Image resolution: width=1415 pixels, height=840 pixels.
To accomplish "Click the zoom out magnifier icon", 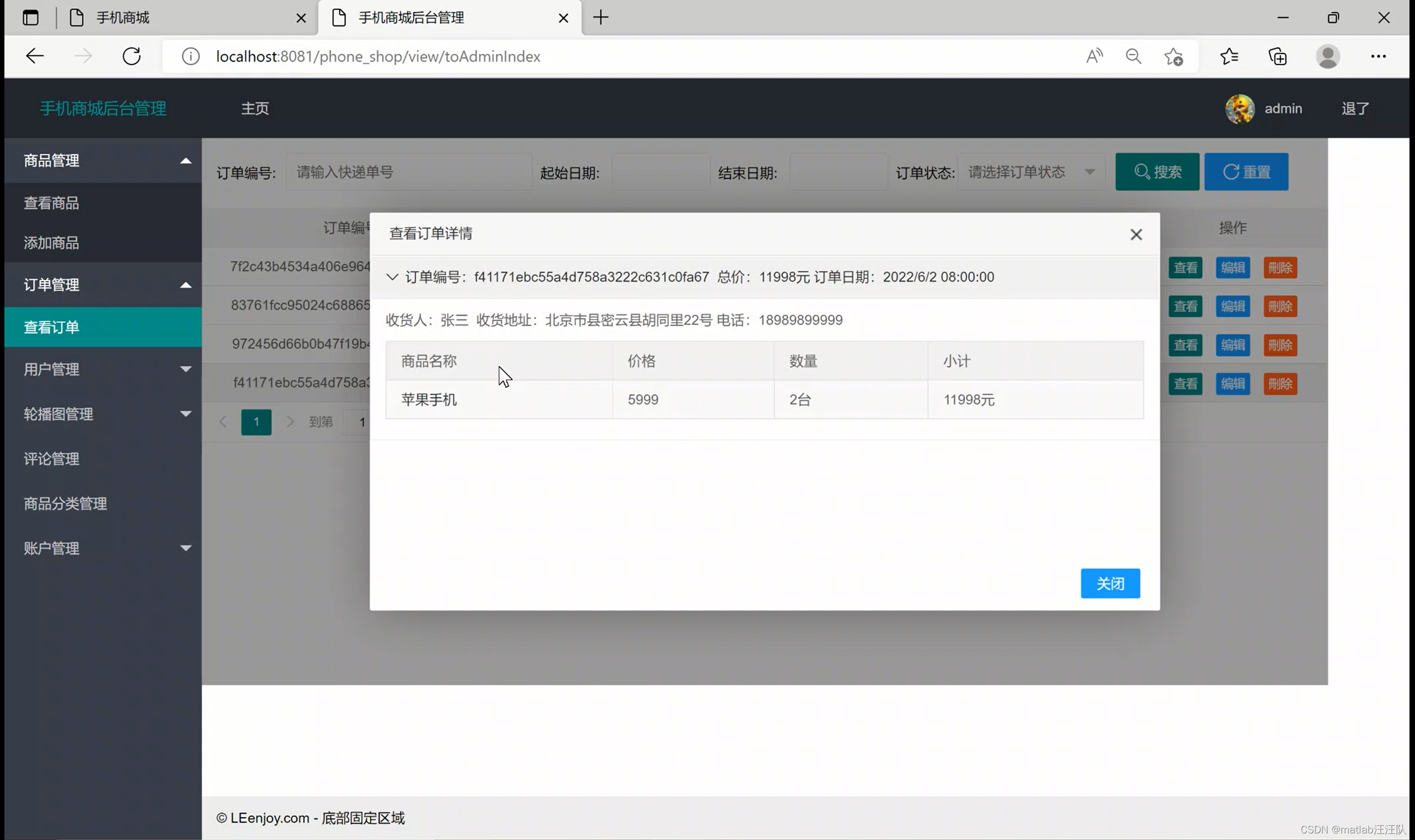I will pyautogui.click(x=1133, y=56).
